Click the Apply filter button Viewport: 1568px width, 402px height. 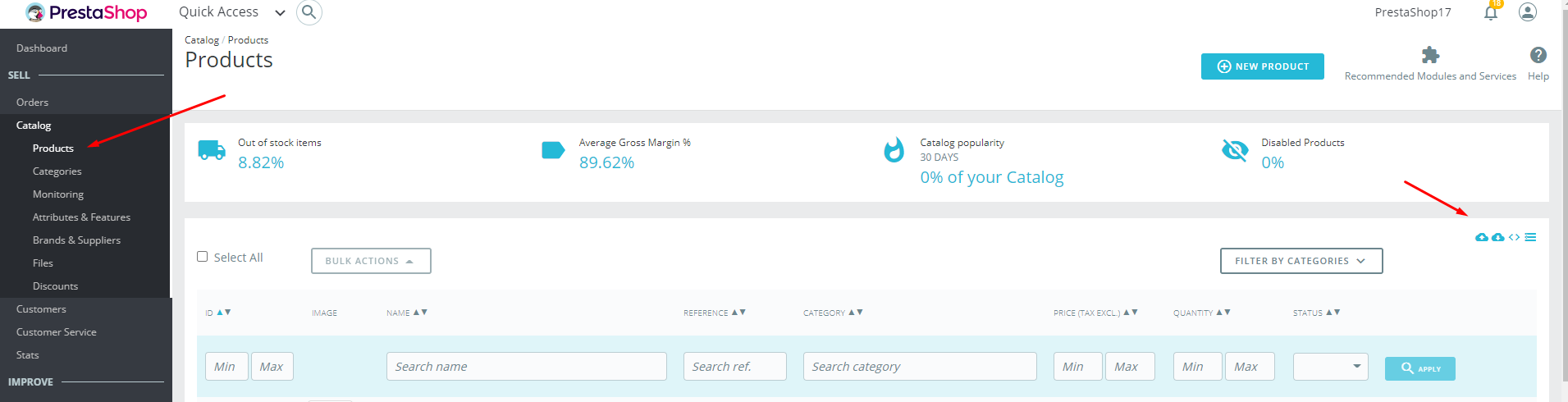(1420, 368)
